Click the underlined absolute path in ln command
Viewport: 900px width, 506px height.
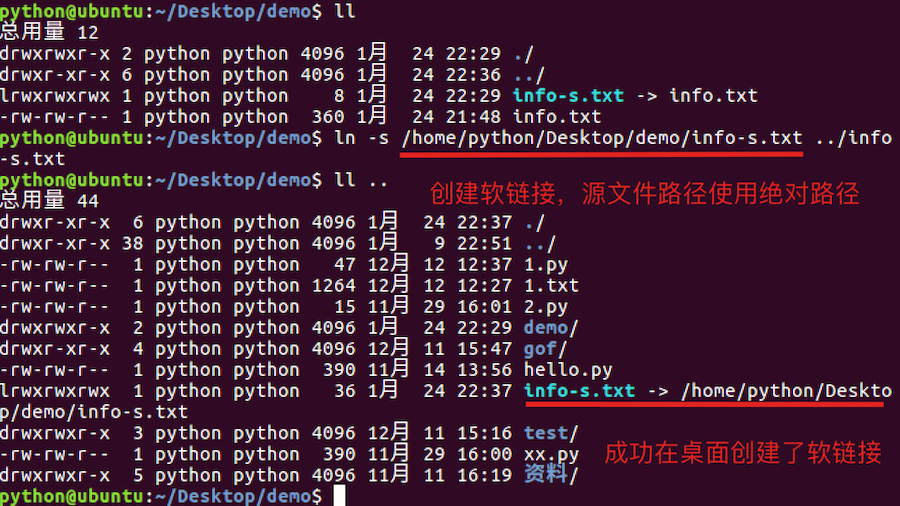(601, 138)
